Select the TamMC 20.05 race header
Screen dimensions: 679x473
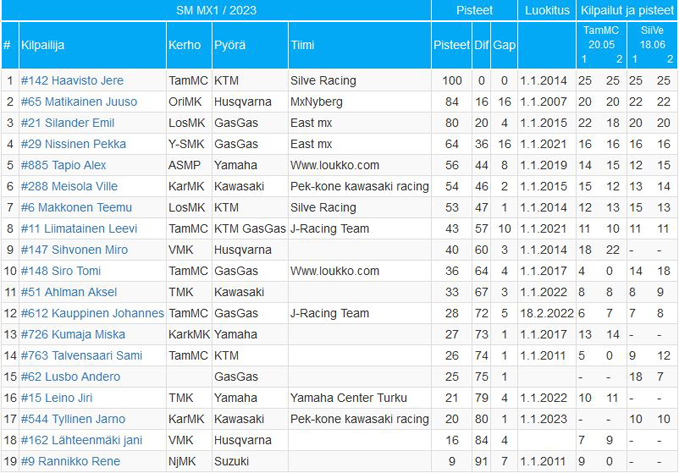(601, 37)
